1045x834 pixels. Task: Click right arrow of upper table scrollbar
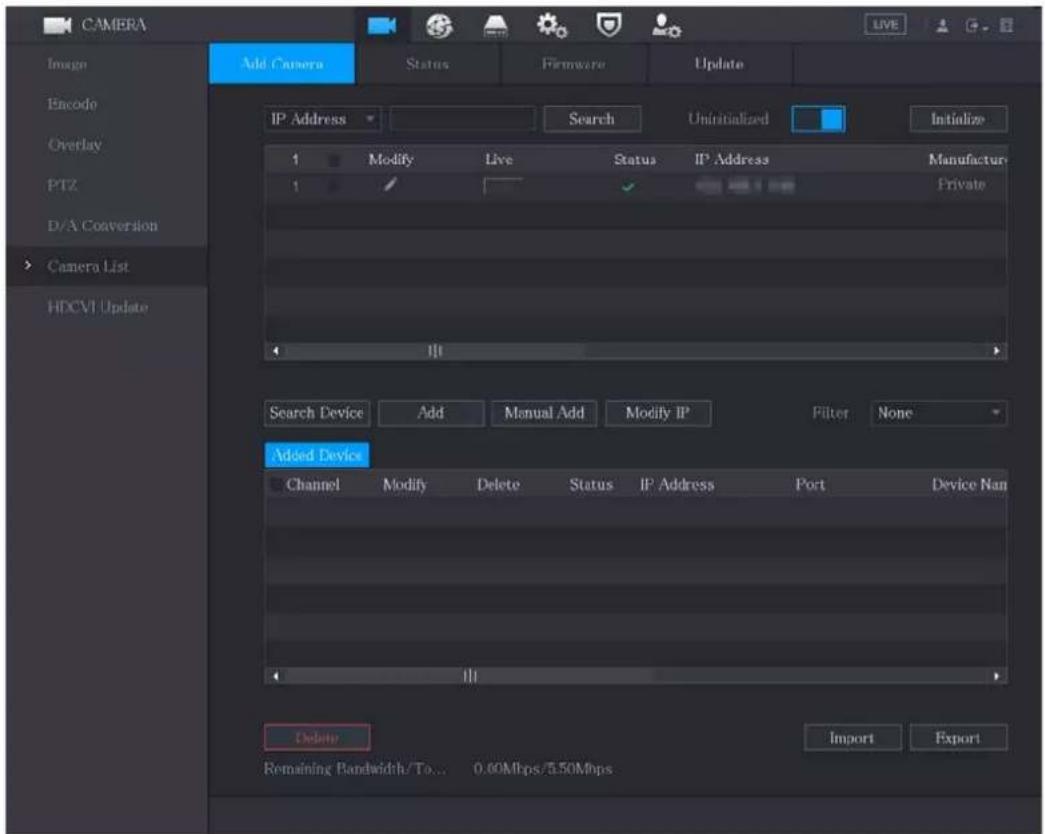(997, 351)
